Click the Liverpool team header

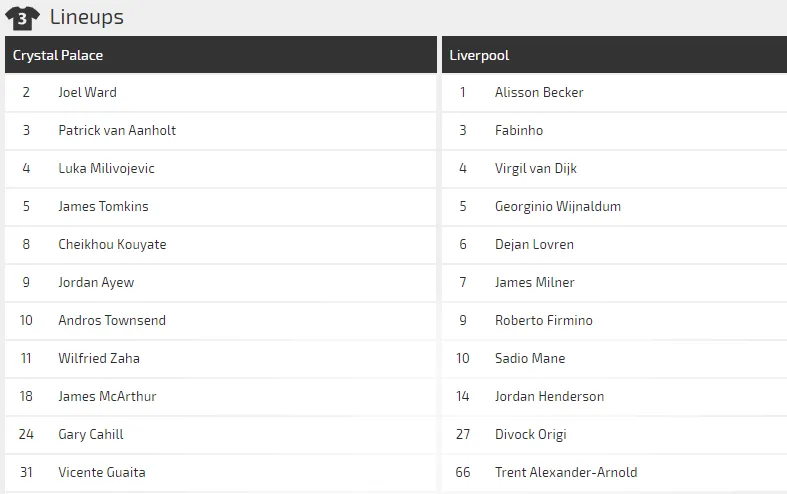[x=479, y=55]
